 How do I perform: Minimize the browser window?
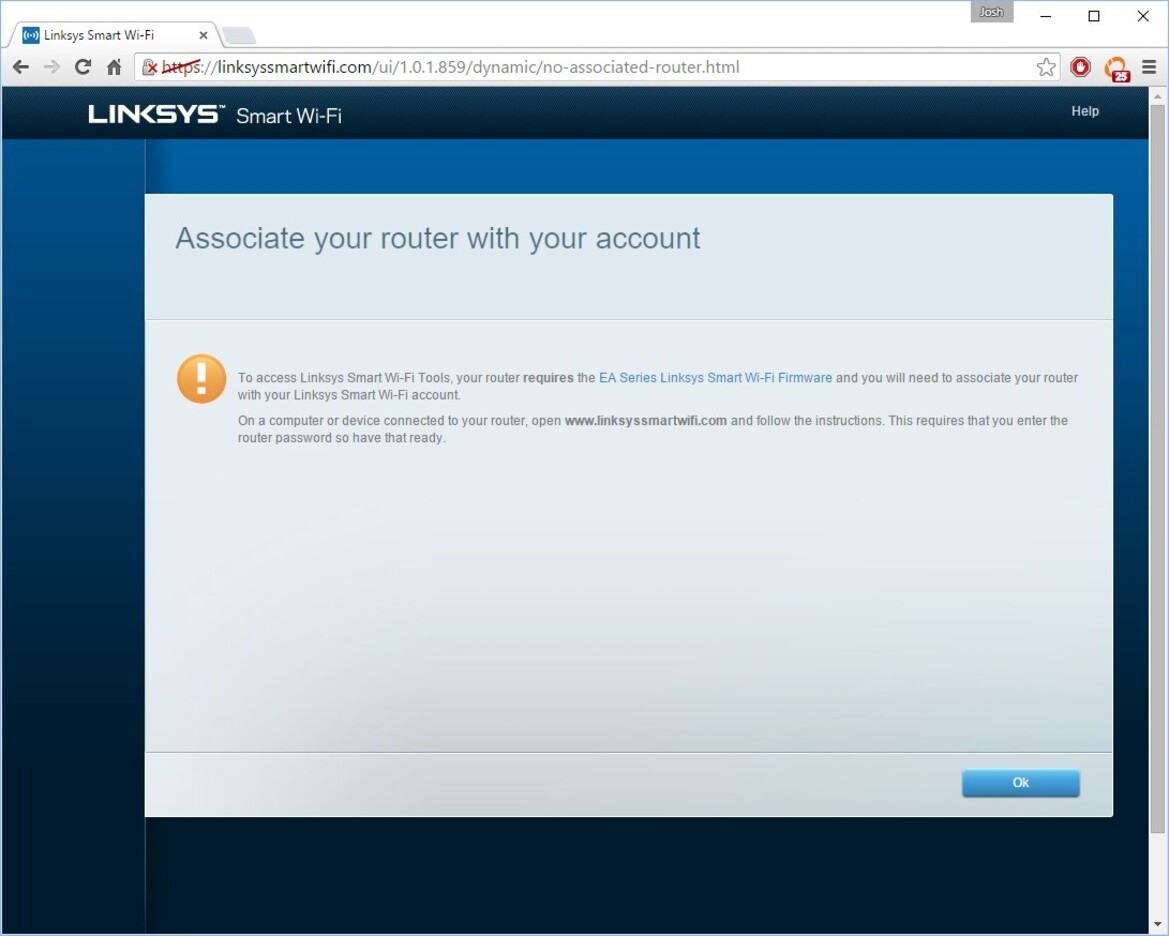point(1046,16)
